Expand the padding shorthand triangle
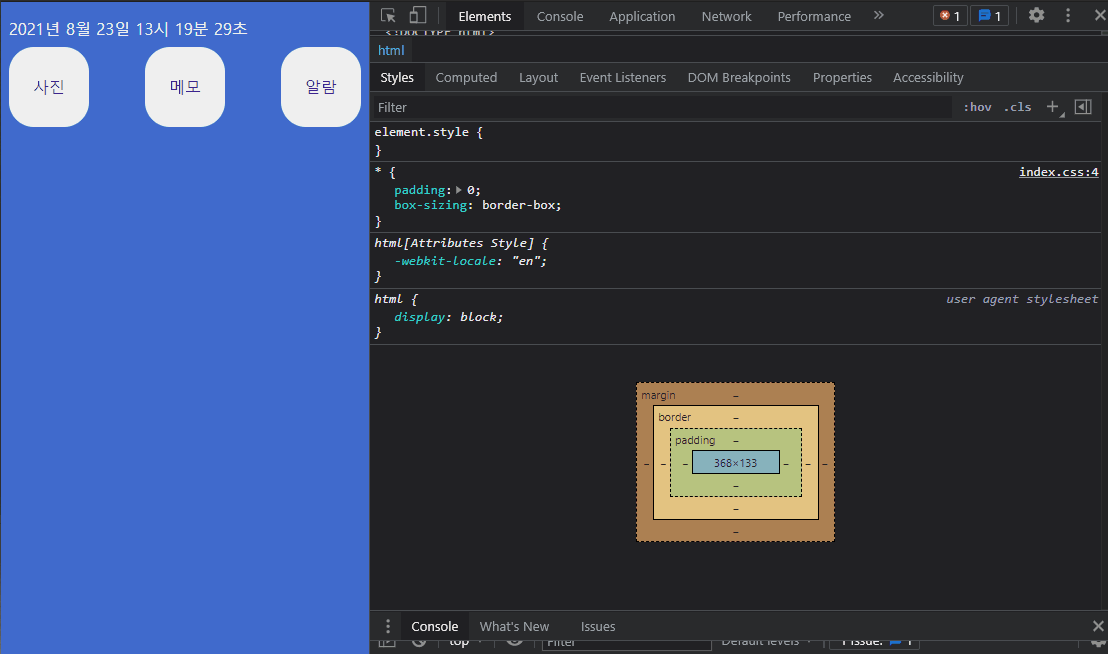 click(x=459, y=190)
